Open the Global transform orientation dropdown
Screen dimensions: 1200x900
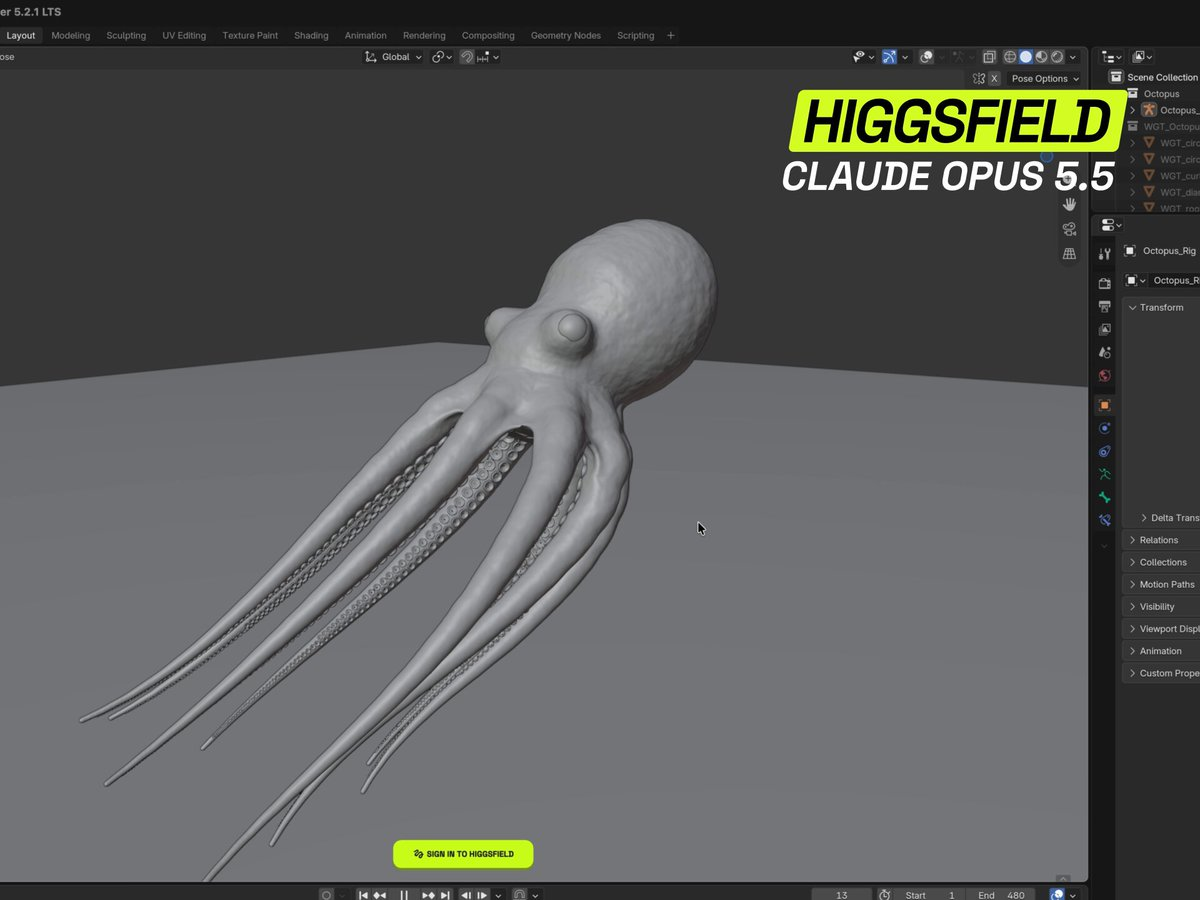pyautogui.click(x=392, y=57)
